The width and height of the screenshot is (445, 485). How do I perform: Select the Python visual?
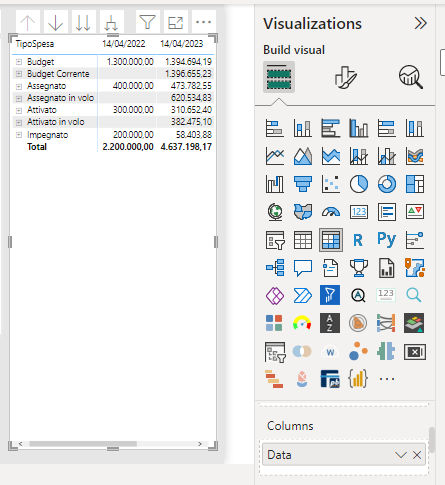[387, 240]
